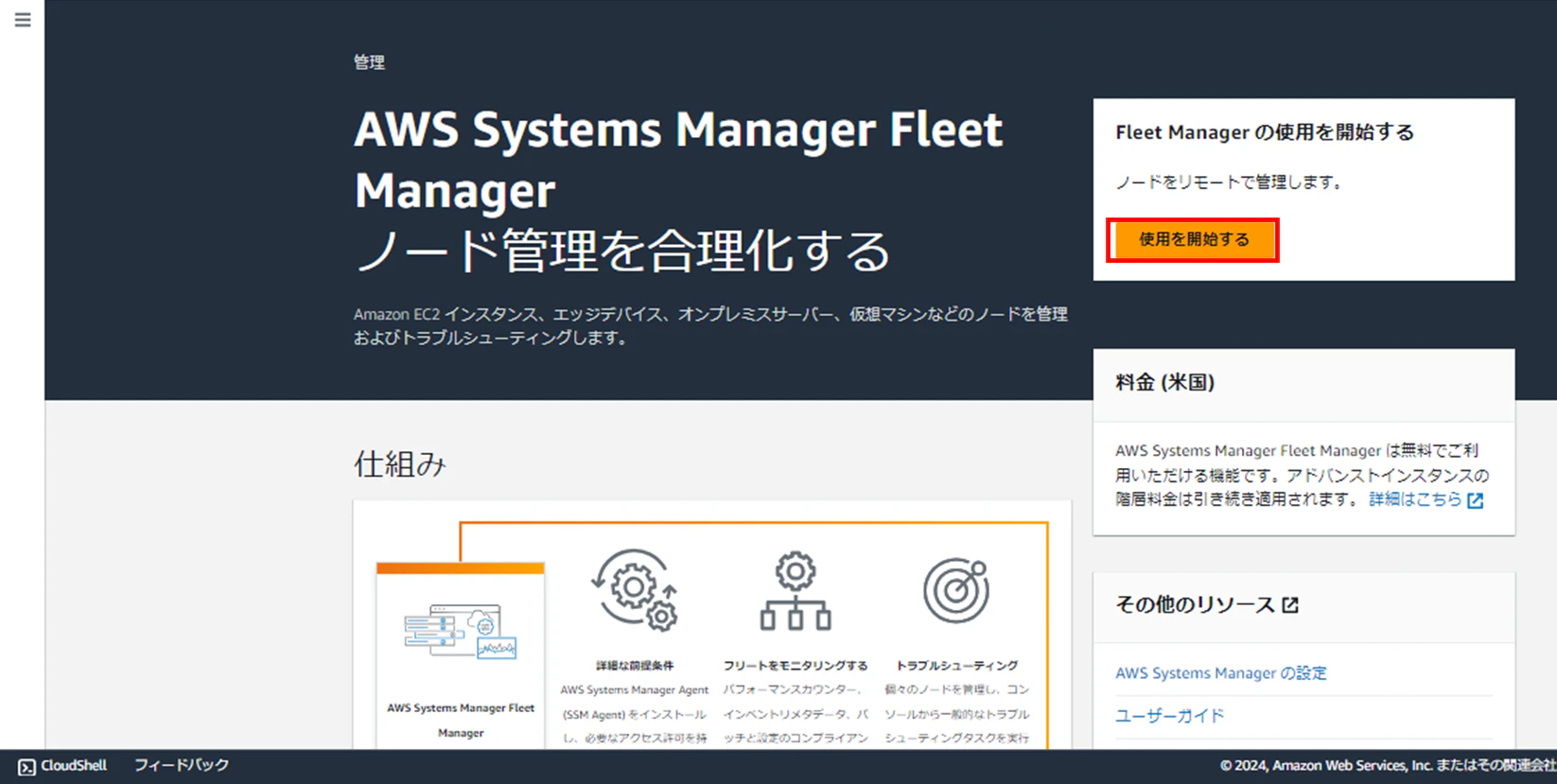1557x784 pixels.
Task: Click the target icon above トラブルシューティング
Action: click(956, 591)
